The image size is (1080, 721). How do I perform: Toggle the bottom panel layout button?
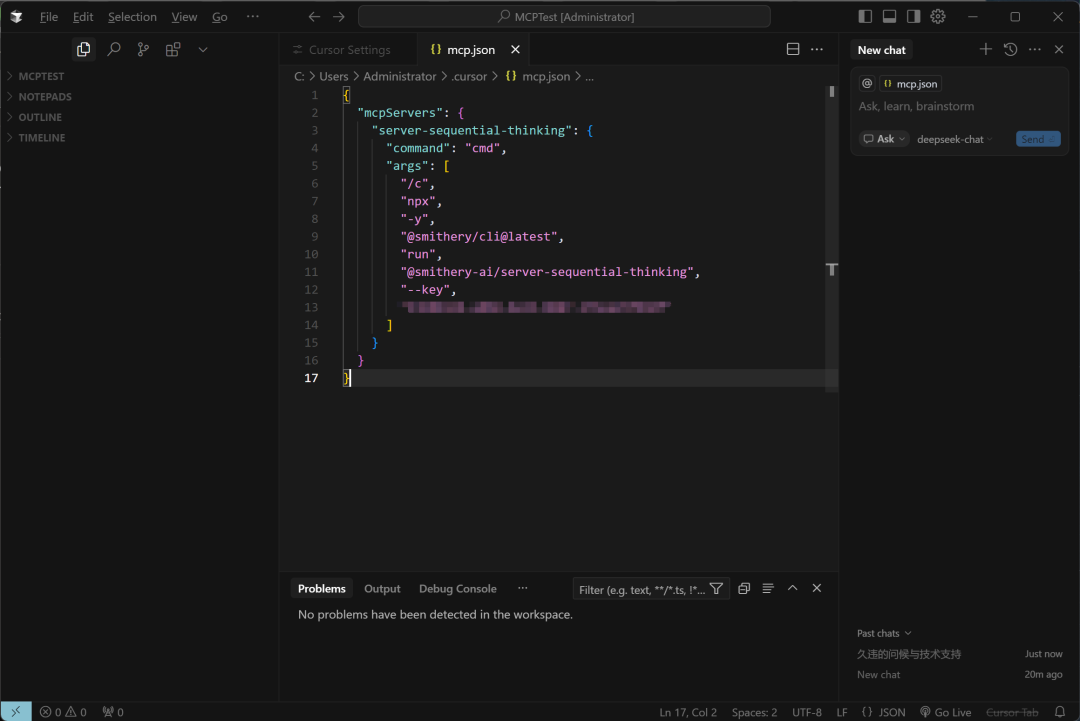[x=889, y=17]
